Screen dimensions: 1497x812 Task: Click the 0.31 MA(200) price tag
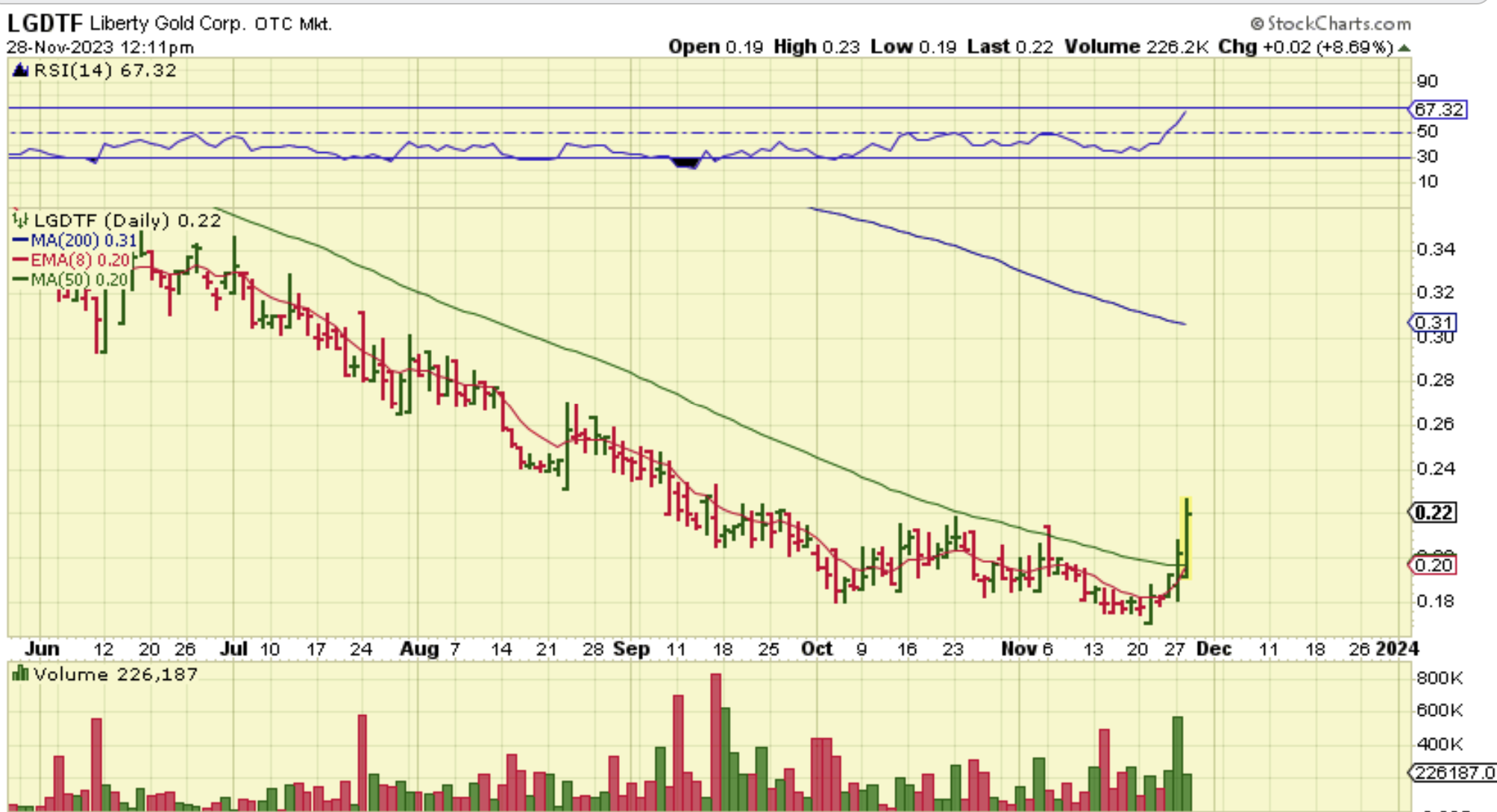point(1434,323)
